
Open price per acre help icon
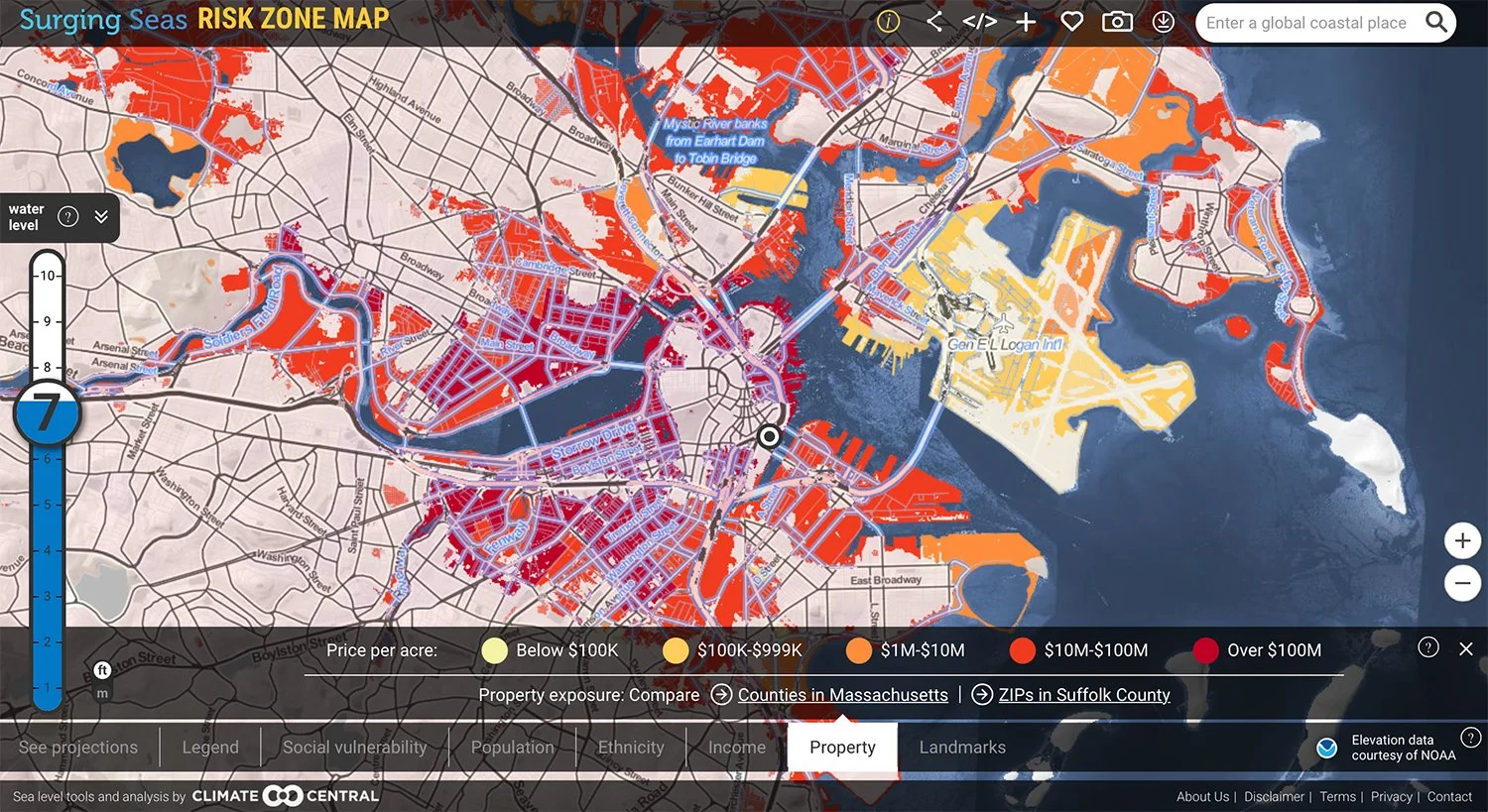click(1427, 647)
